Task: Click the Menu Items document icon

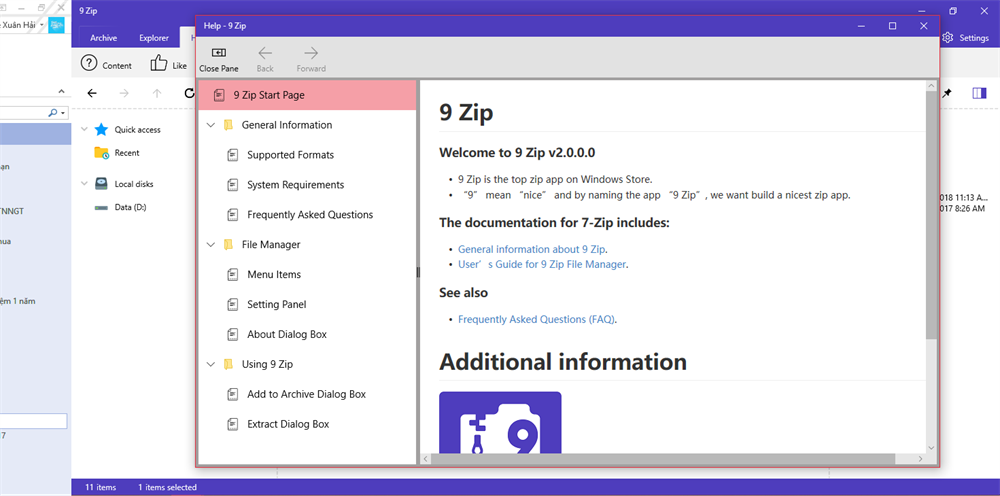Action: click(x=233, y=275)
